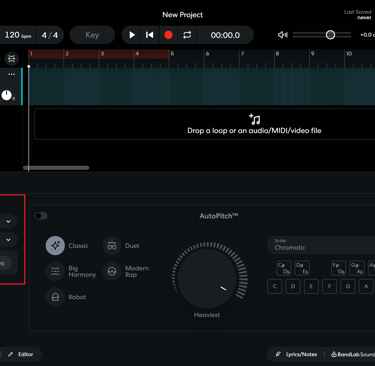Select the Modern Rap effect
Screen dimensions: 375x366
coord(112,271)
